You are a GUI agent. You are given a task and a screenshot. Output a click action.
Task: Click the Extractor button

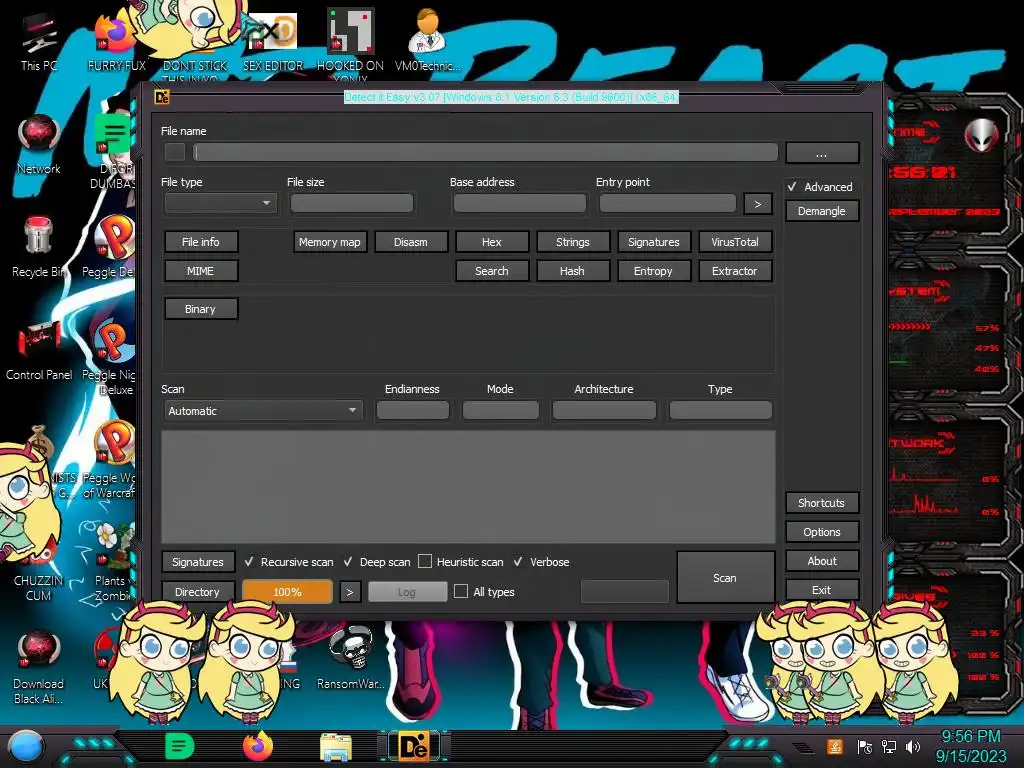[x=735, y=271]
